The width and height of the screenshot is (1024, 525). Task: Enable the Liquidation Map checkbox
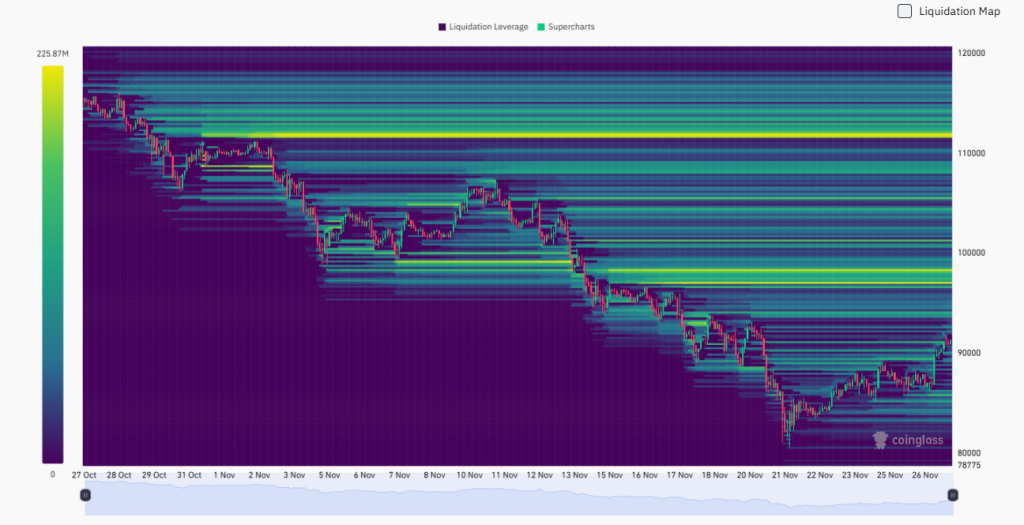tap(904, 11)
